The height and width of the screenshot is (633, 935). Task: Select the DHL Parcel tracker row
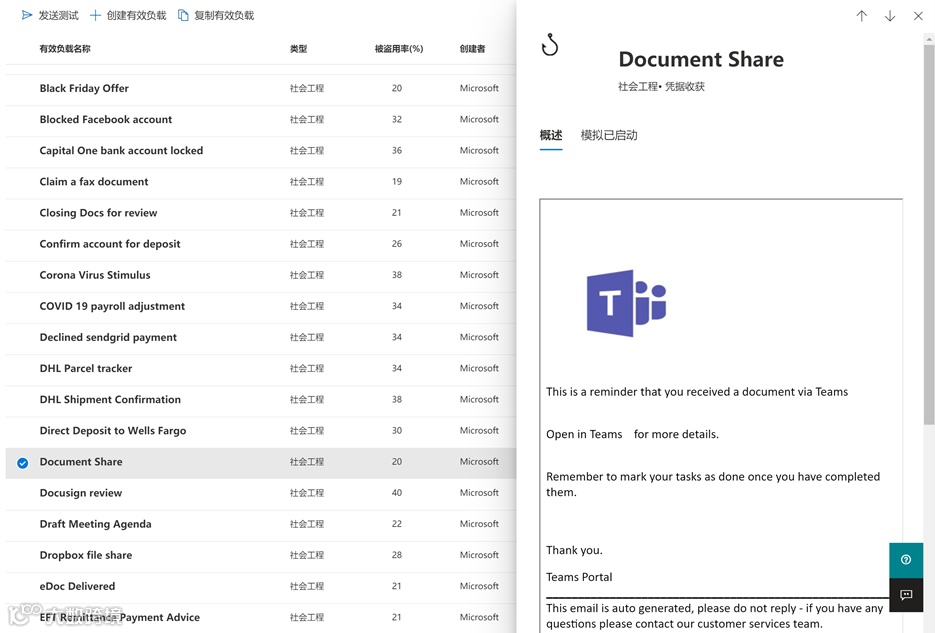point(86,368)
